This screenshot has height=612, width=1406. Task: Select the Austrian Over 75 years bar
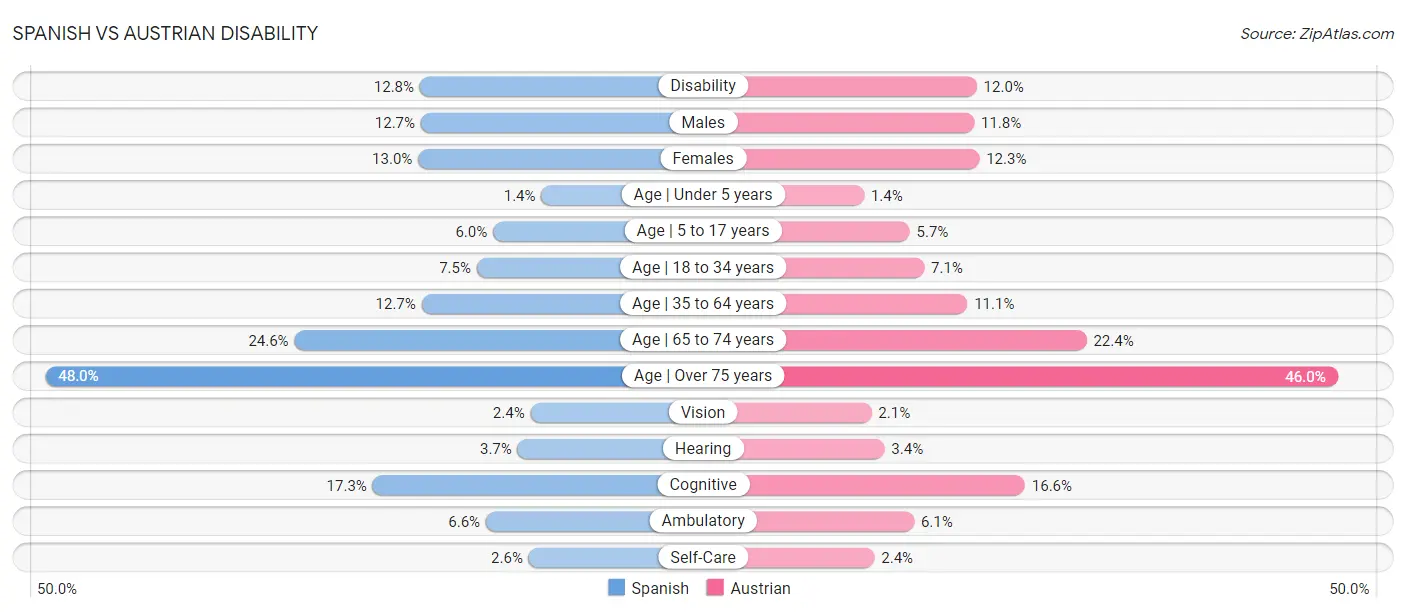(1060, 376)
